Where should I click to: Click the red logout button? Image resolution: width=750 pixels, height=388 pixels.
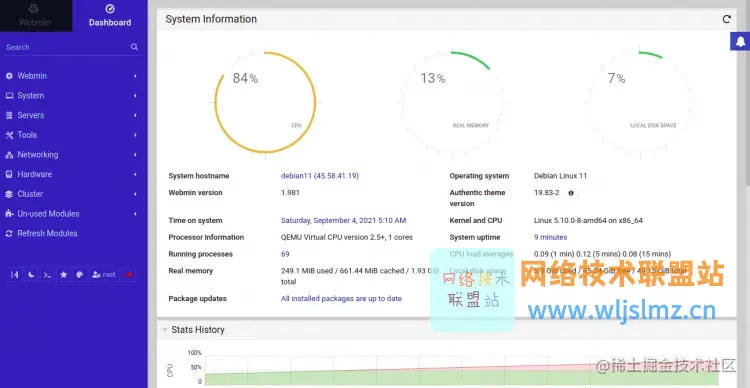[129, 275]
